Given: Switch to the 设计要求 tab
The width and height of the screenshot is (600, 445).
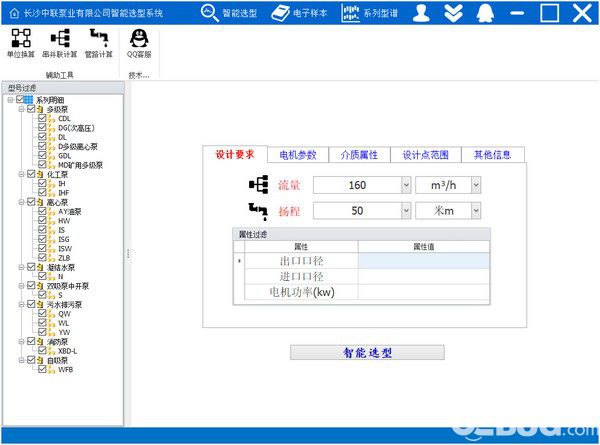Looking at the screenshot, I should click(x=235, y=155).
